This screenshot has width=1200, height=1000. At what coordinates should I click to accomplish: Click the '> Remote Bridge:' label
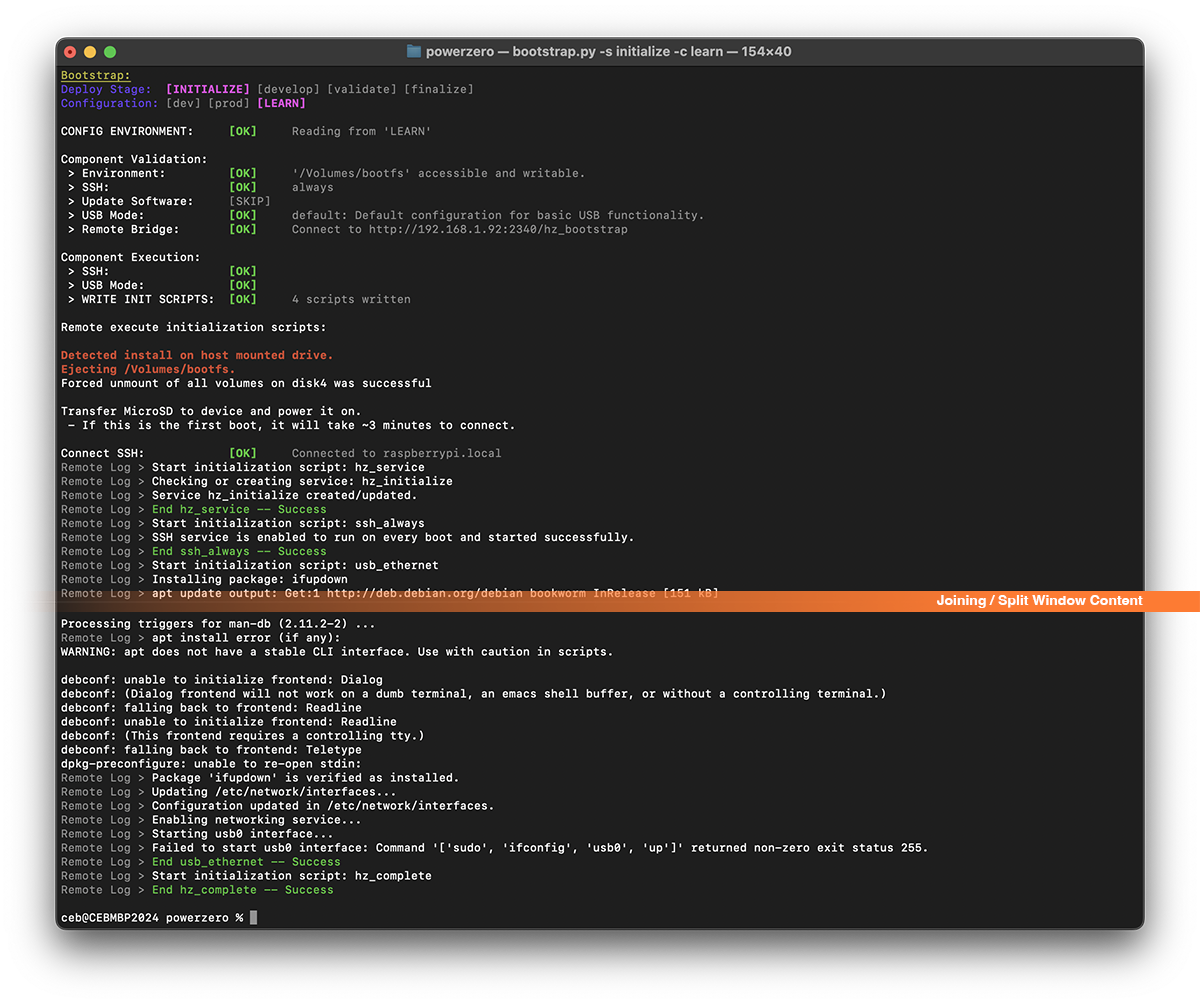point(124,229)
